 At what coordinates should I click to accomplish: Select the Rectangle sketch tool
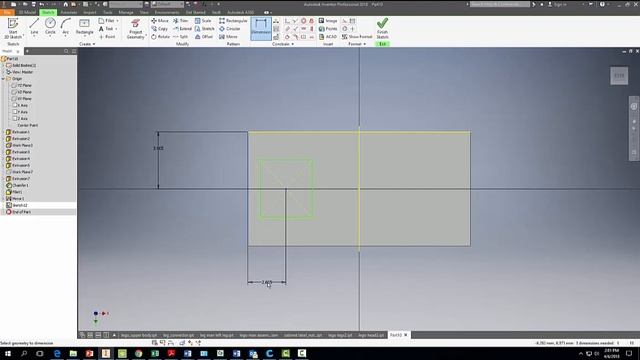point(84,27)
